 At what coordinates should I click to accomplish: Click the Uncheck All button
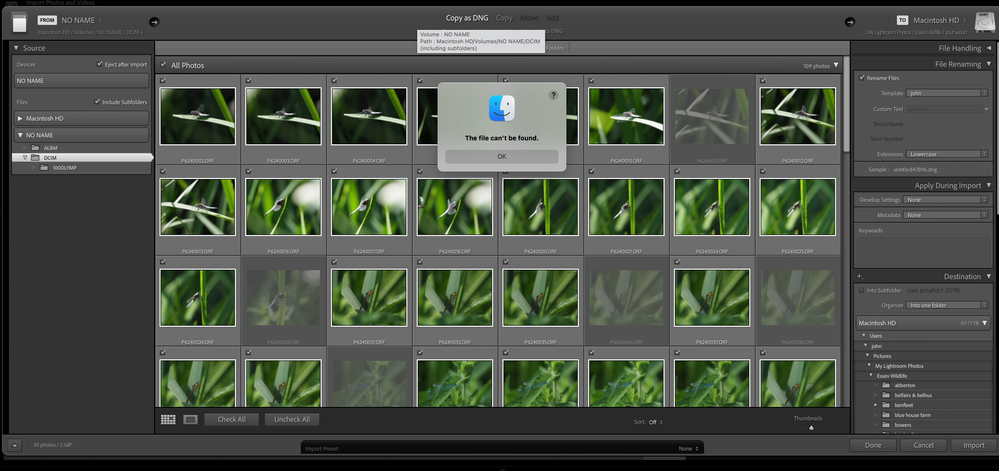(292, 419)
